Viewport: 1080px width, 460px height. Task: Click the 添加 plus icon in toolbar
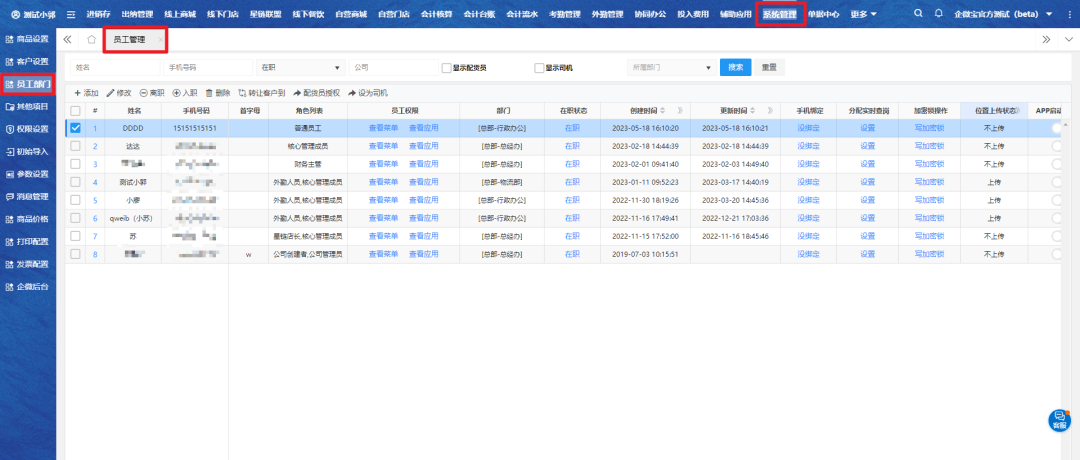(78, 92)
